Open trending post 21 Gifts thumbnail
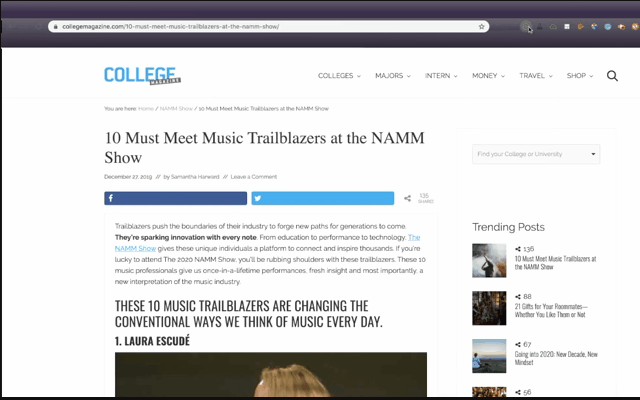 pyautogui.click(x=489, y=308)
